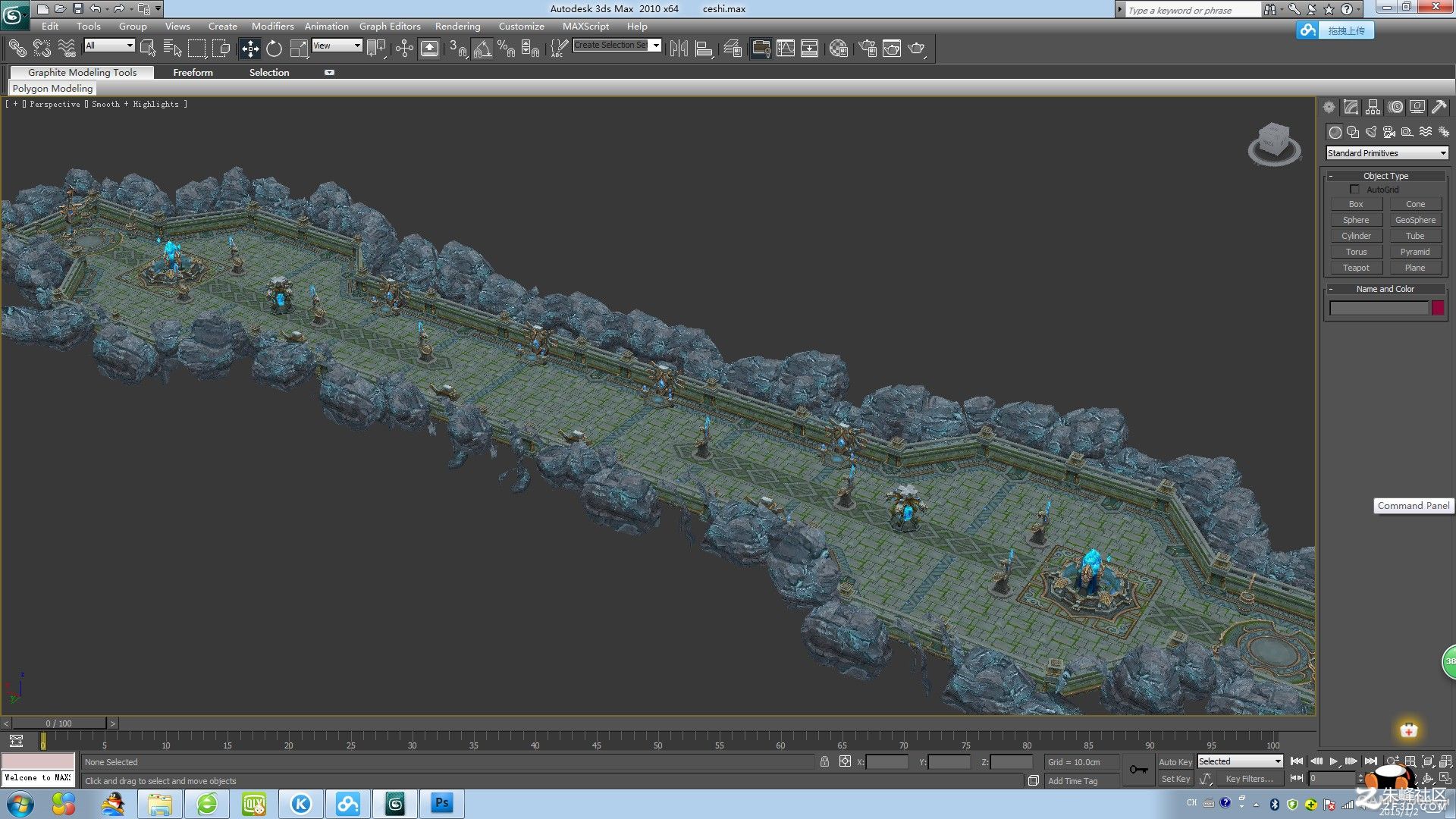Viewport: 1456px width, 819px height.
Task: Switch to the ribbon Selection tab
Action: point(269,73)
